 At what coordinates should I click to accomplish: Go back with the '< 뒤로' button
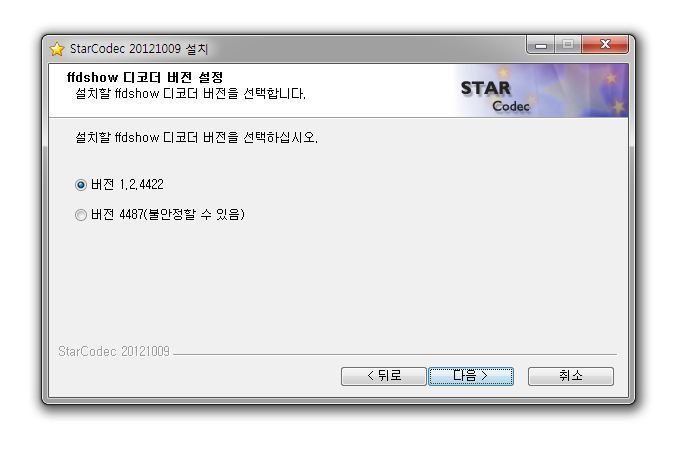pyautogui.click(x=384, y=376)
